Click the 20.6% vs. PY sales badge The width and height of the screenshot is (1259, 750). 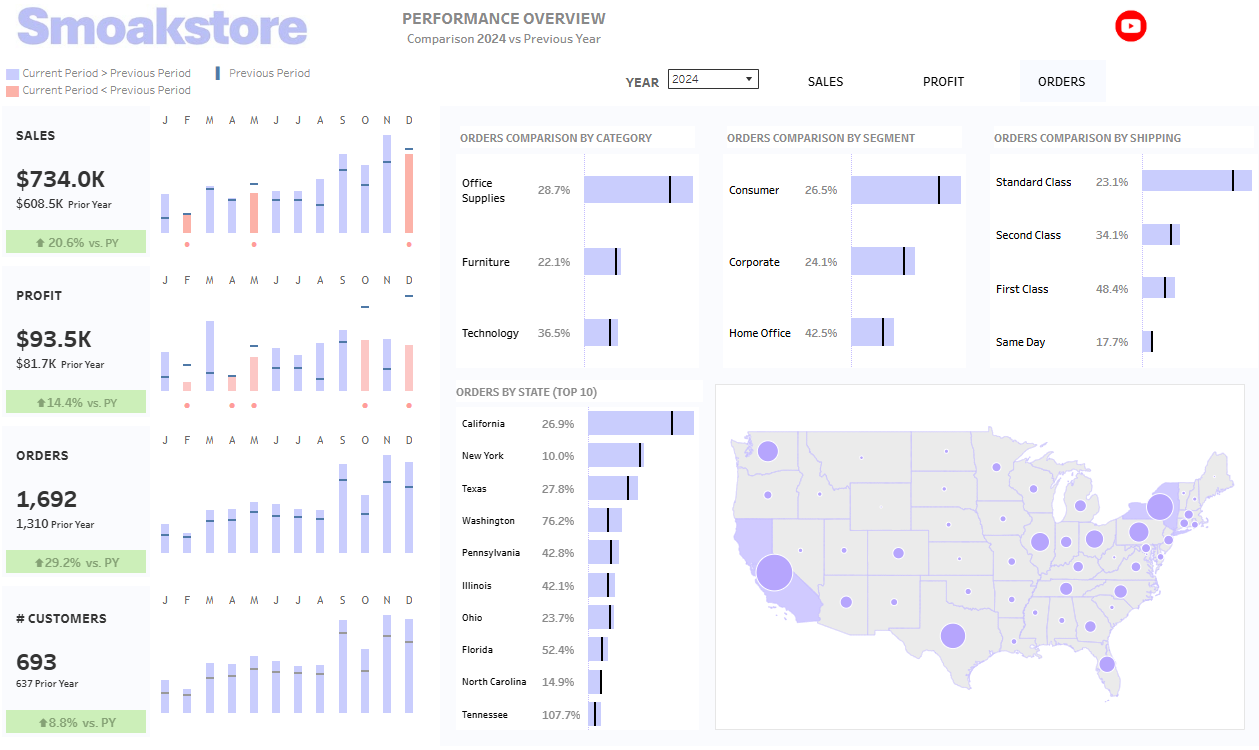76,242
